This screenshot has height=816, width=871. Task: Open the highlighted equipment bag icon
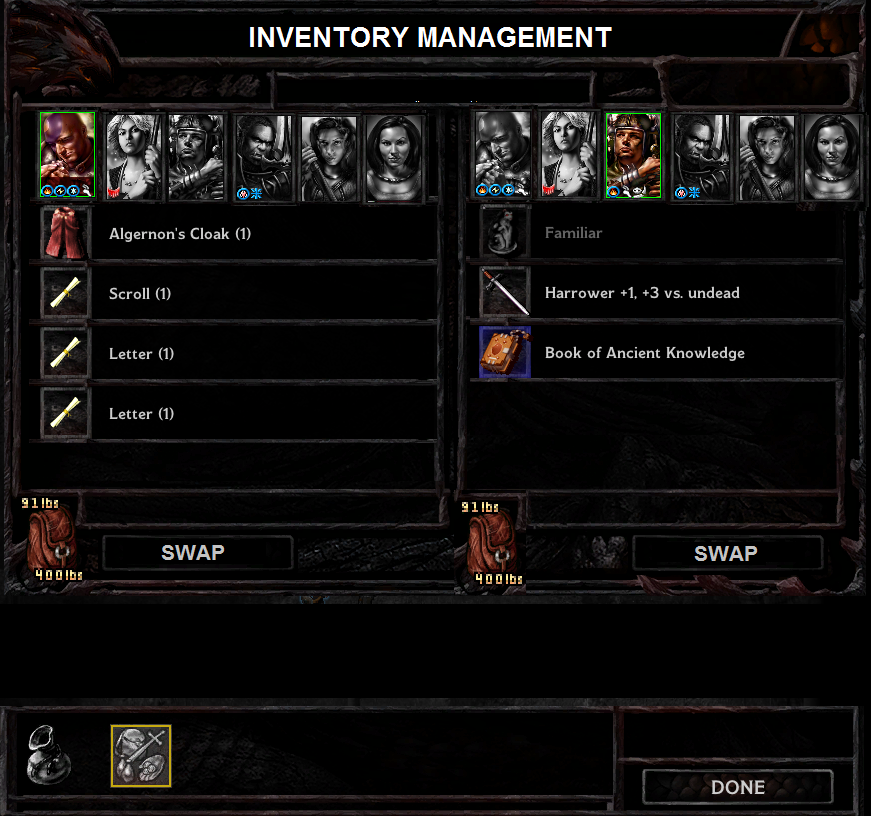click(x=141, y=755)
